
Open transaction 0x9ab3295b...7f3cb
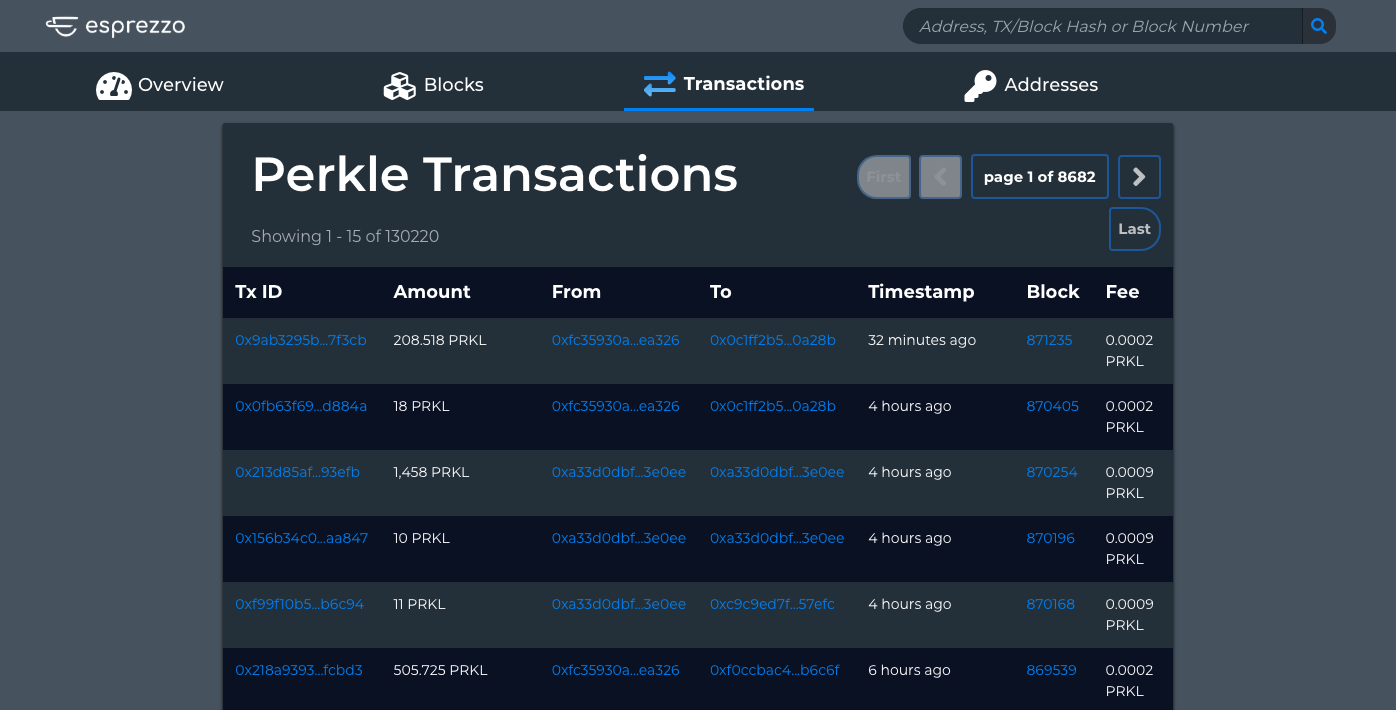click(x=301, y=340)
